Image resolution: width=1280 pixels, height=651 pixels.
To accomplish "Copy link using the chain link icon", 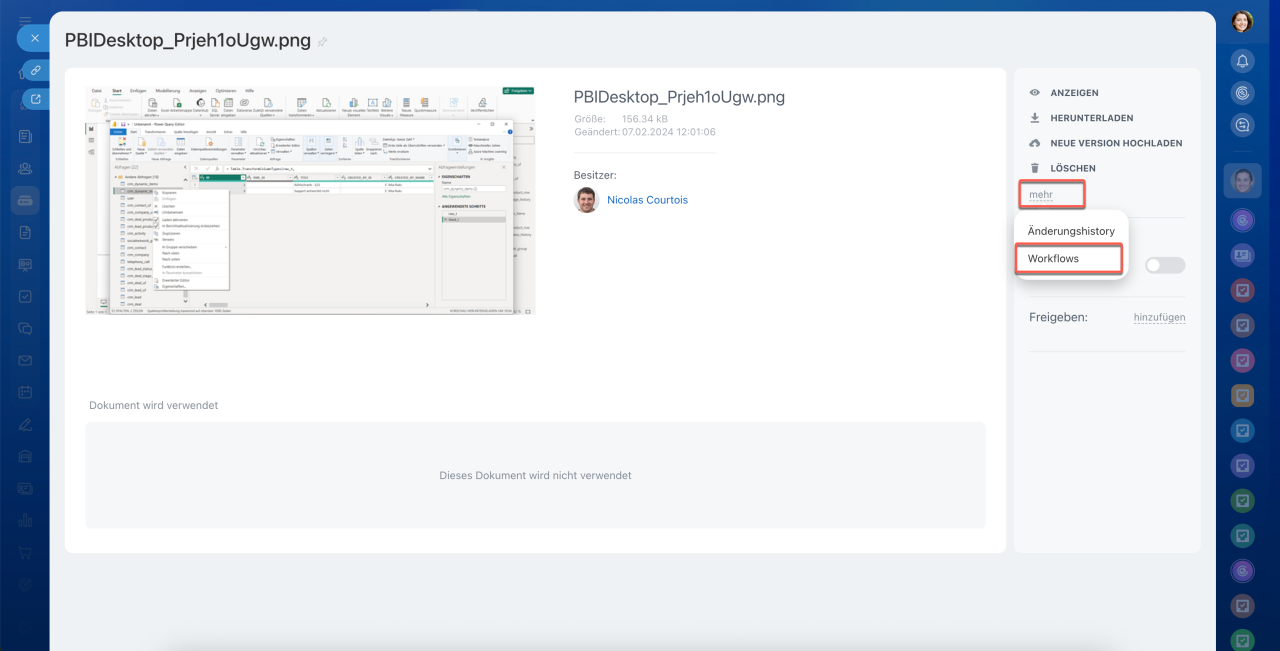I will click(35, 70).
